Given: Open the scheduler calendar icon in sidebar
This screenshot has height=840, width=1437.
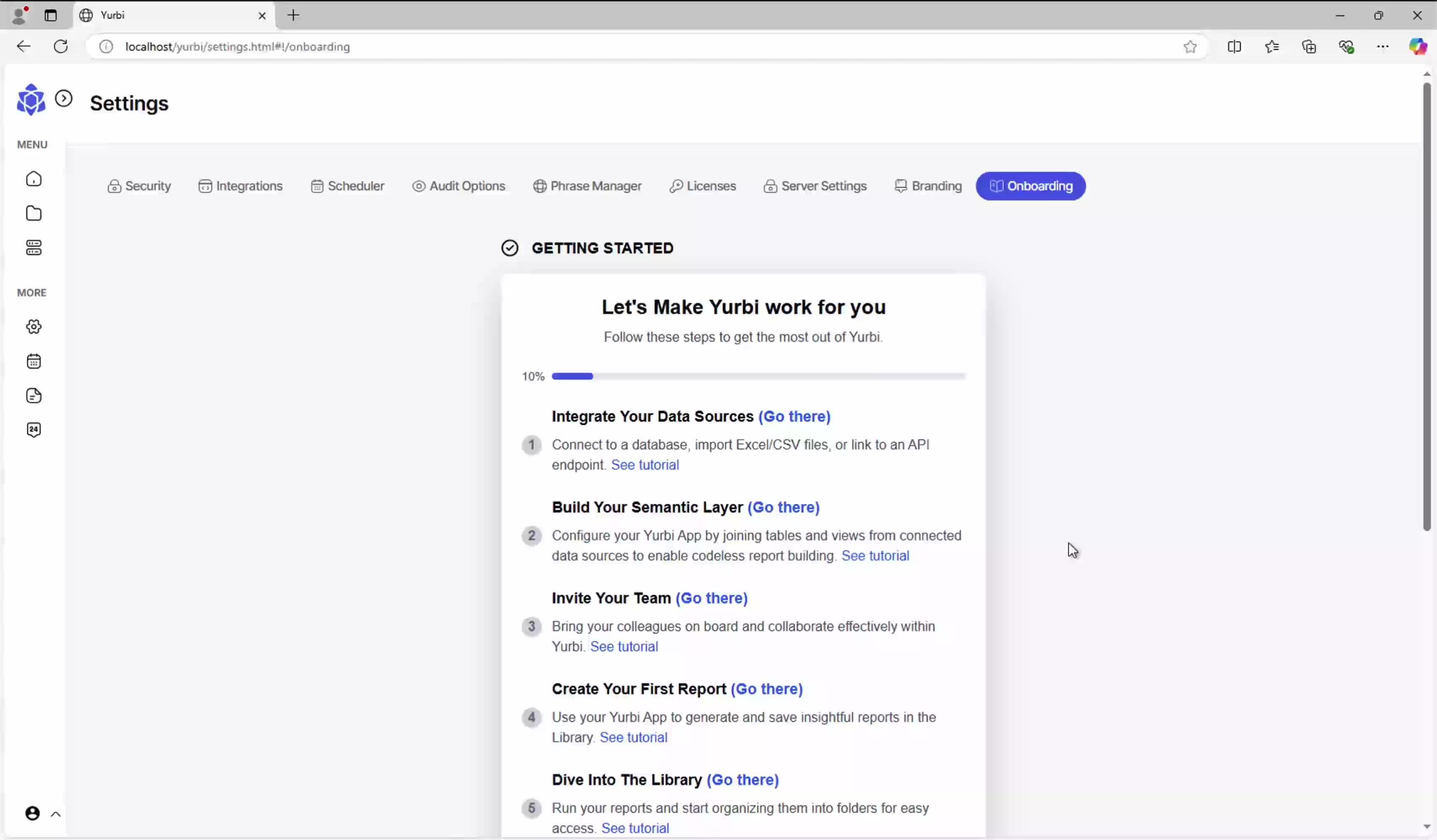Looking at the screenshot, I should tap(34, 361).
